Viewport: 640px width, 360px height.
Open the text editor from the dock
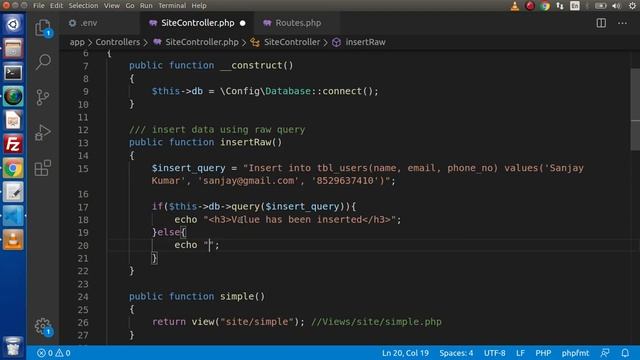pyautogui.click(x=13, y=192)
